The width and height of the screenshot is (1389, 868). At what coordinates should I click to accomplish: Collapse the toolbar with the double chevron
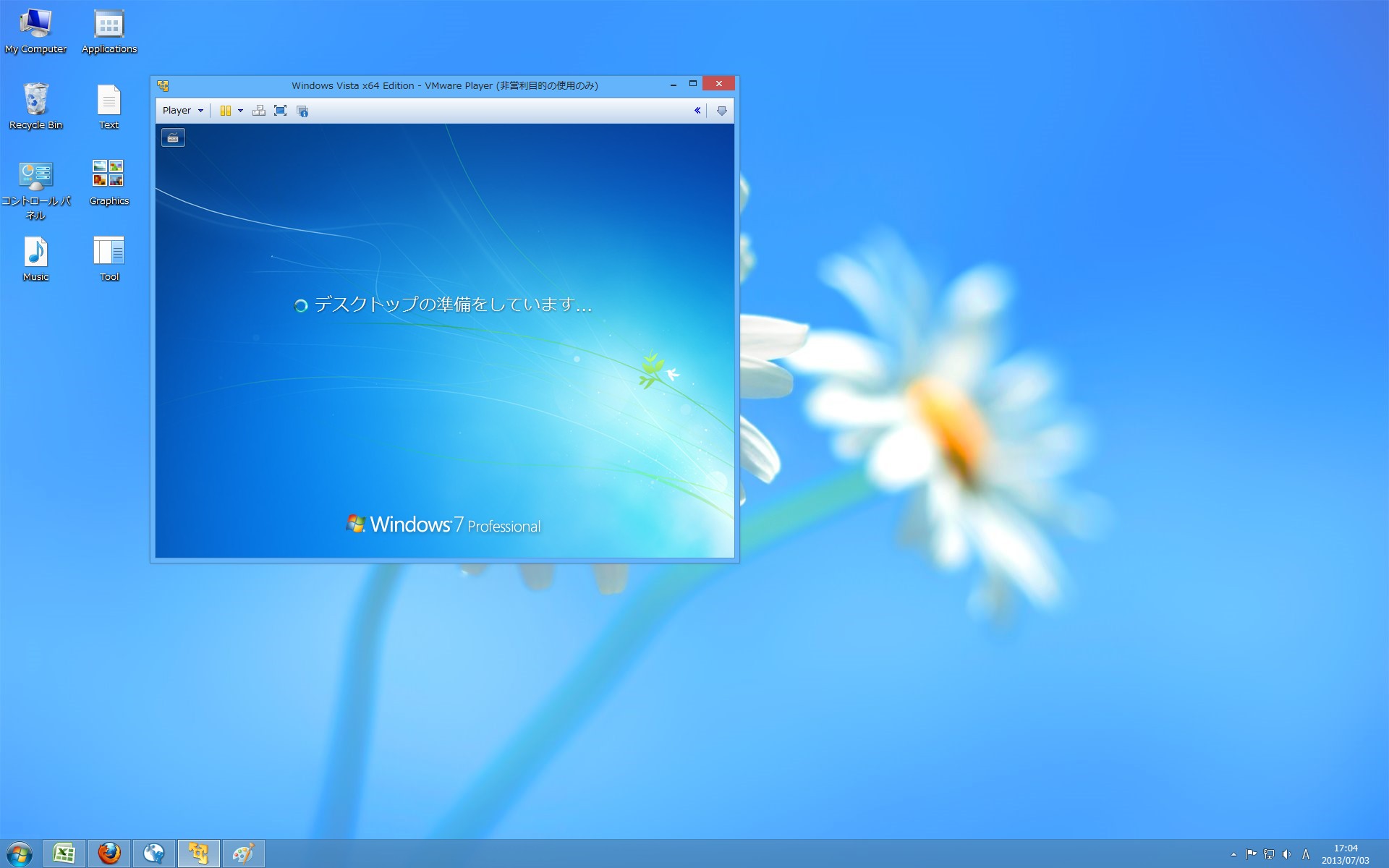coord(697,111)
